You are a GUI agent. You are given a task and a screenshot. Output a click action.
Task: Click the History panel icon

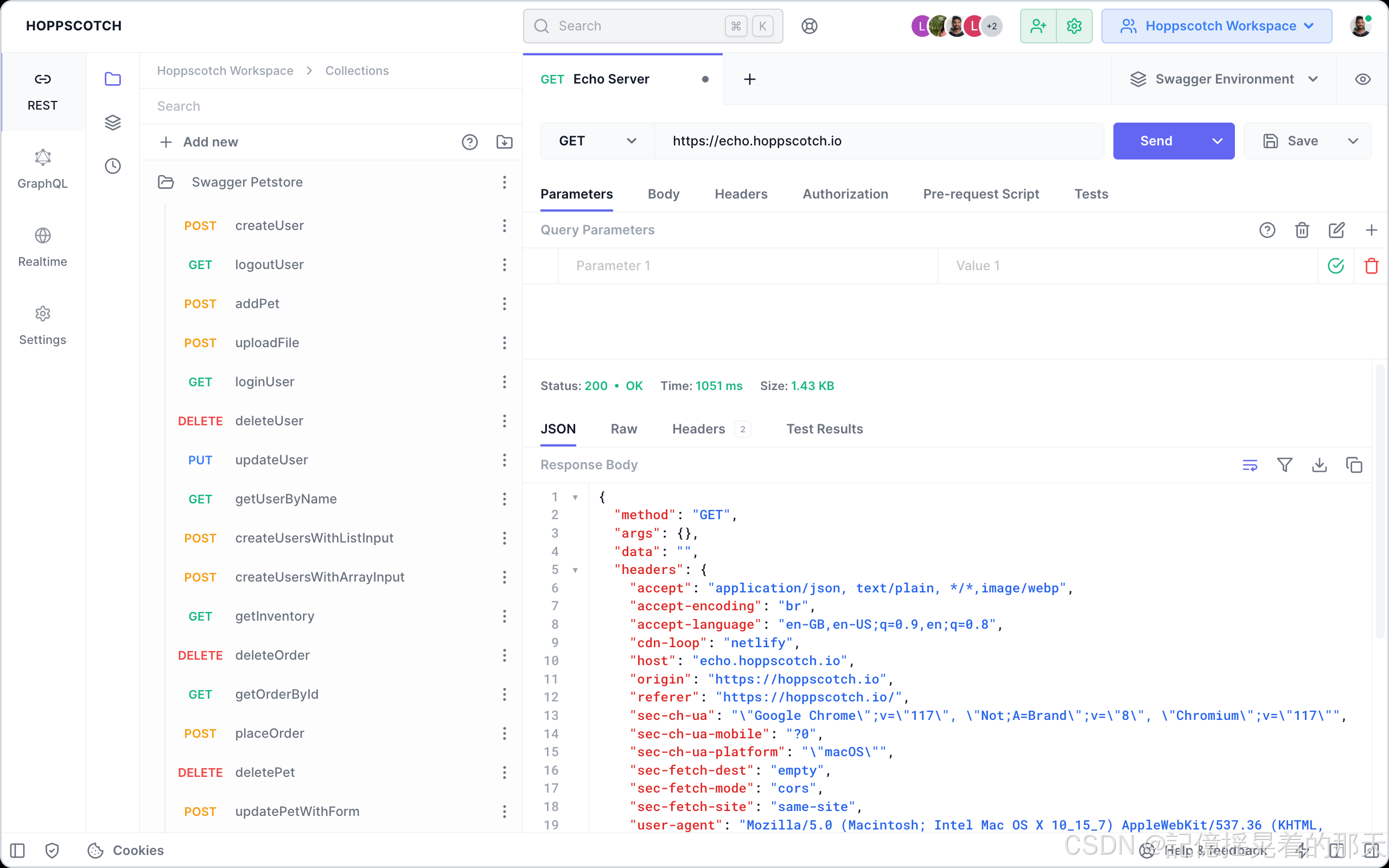[x=113, y=165]
